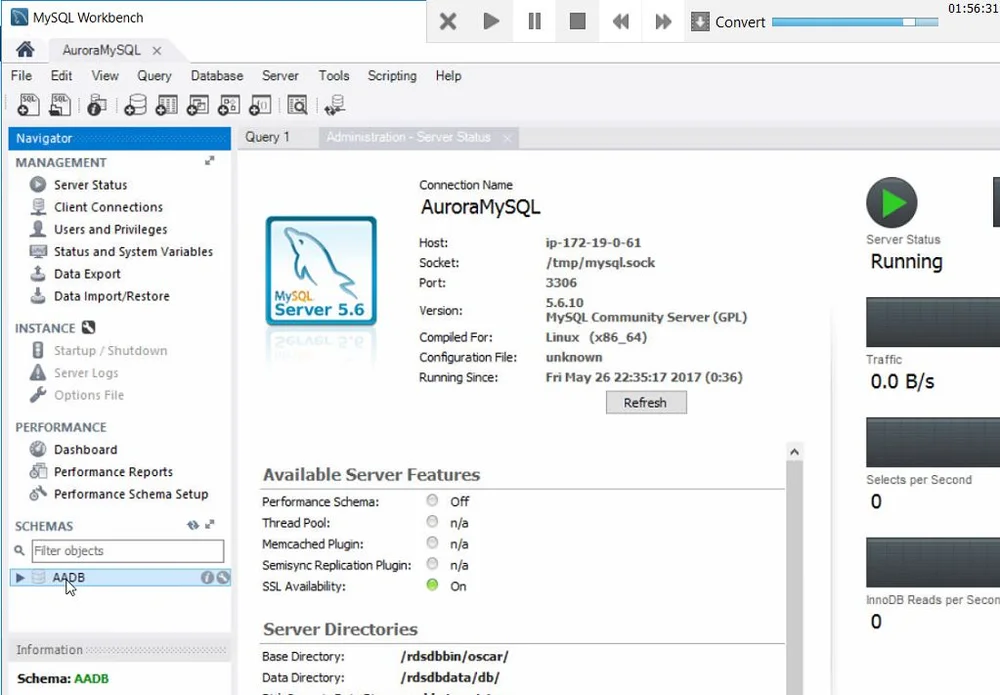This screenshot has height=695, width=1000.
Task: Open AADB schema info icon
Action: point(207,578)
